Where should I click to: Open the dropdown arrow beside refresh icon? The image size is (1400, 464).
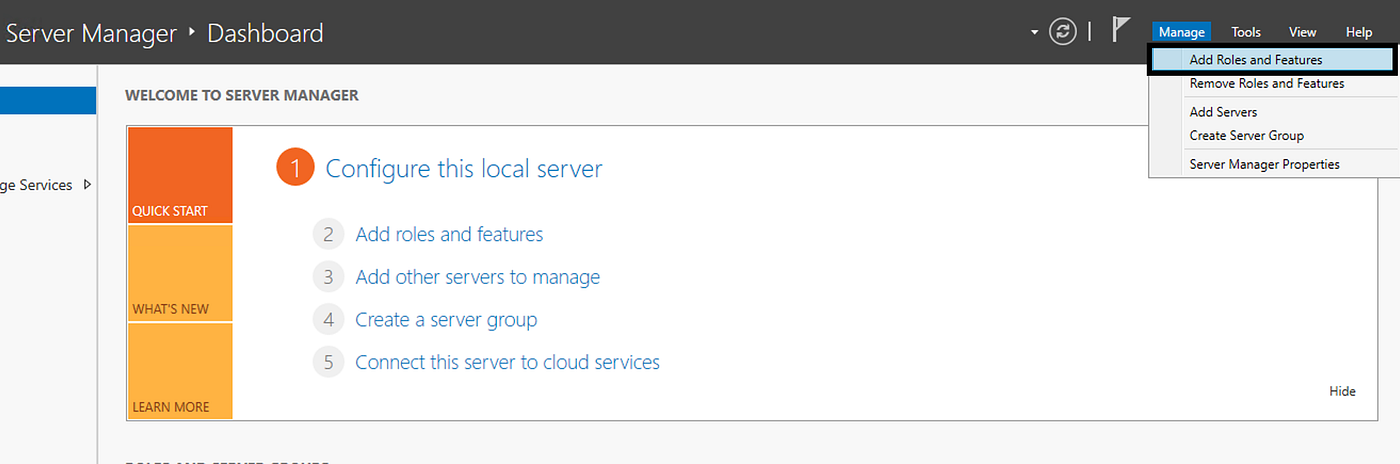[x=1035, y=33]
